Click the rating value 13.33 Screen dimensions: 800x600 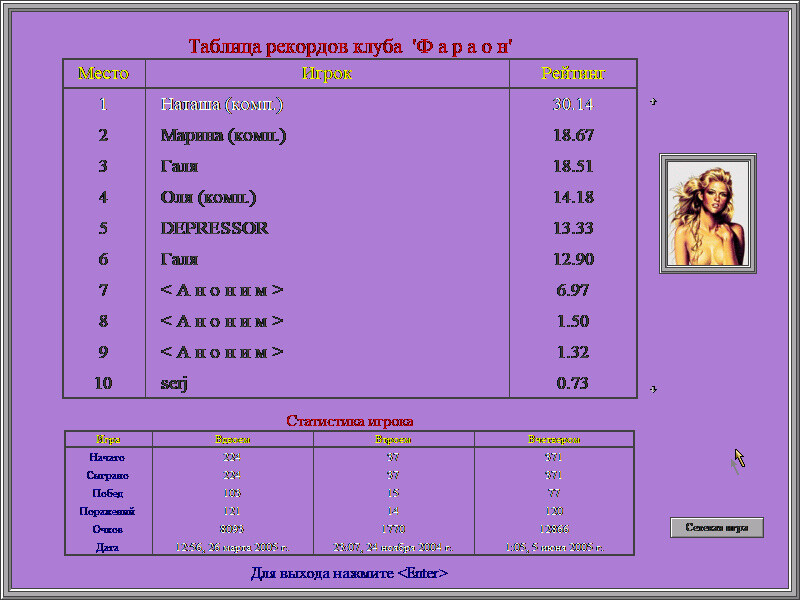click(x=573, y=228)
